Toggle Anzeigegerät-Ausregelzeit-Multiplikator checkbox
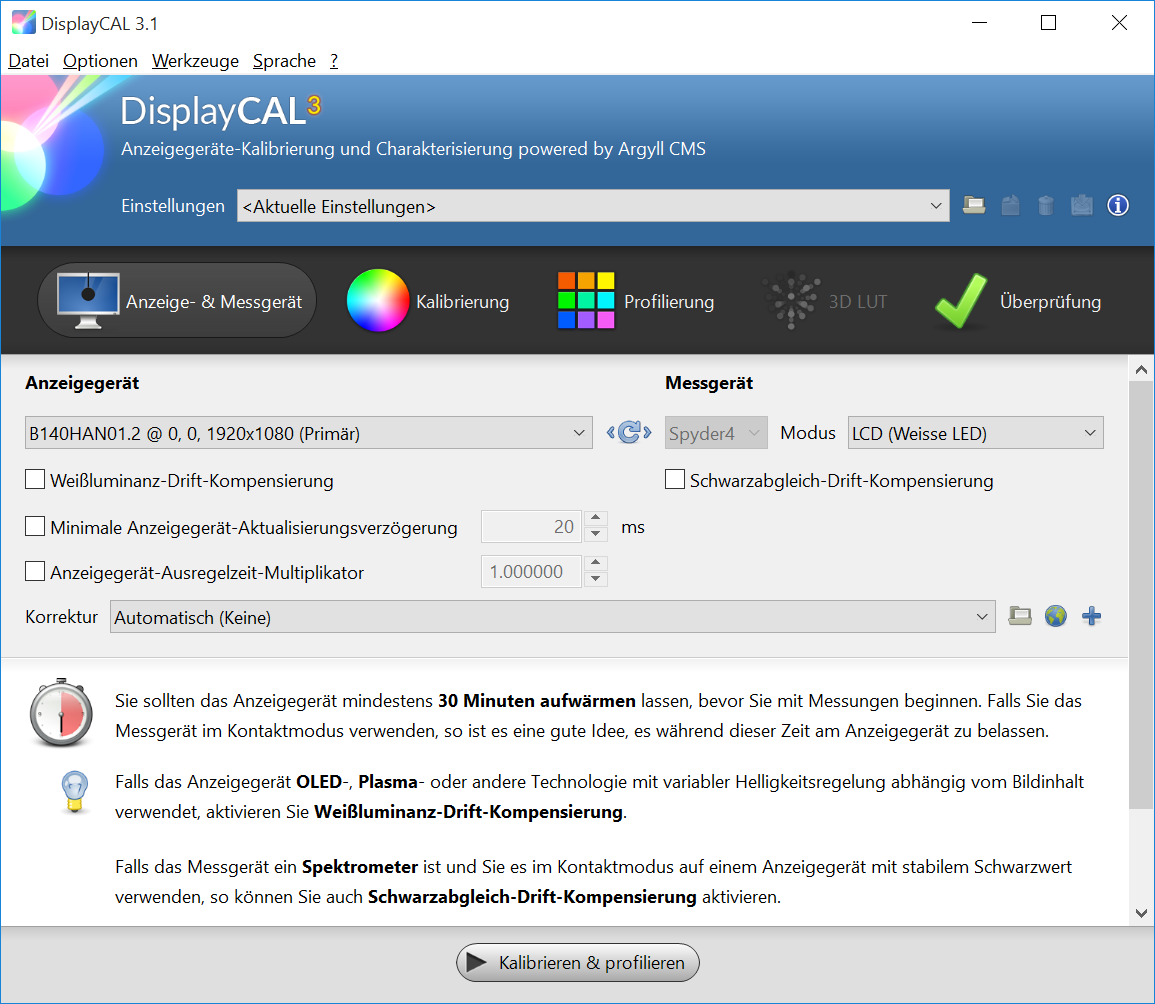Screen dimensions: 1155x1004 click(35, 572)
